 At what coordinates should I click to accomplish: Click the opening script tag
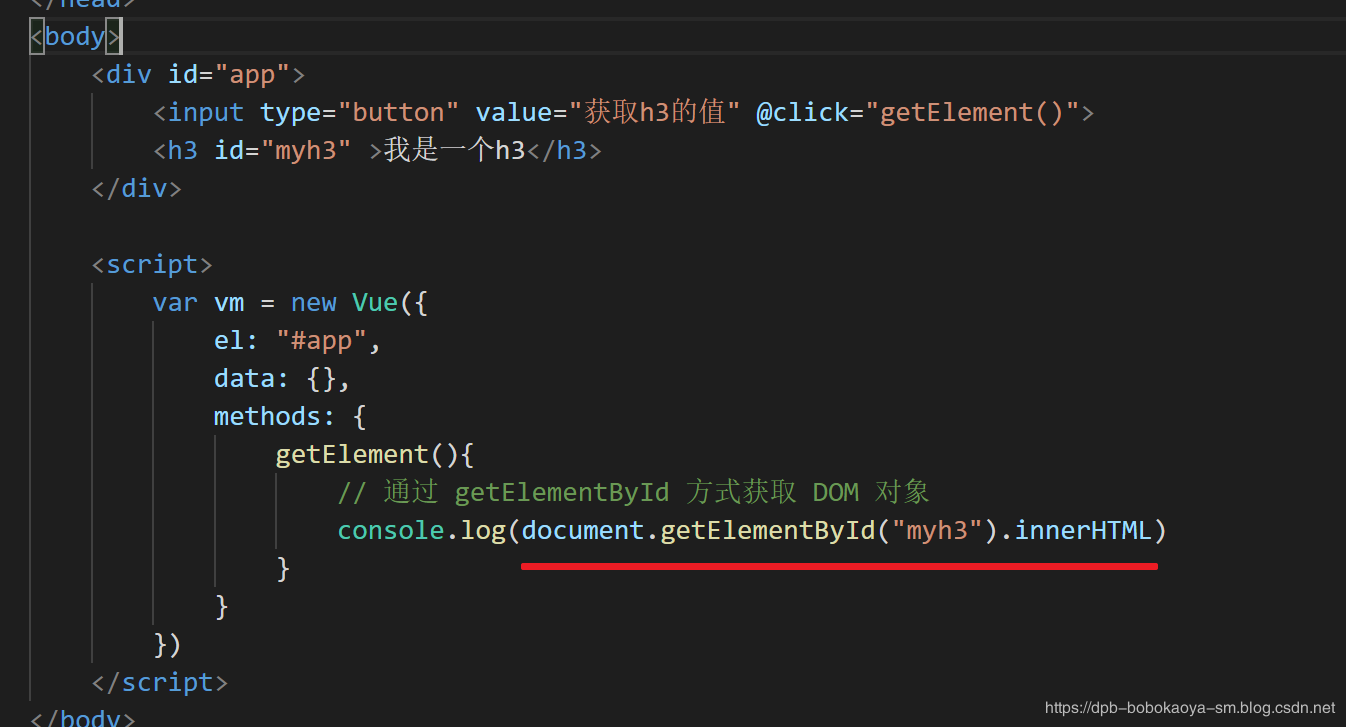(152, 264)
